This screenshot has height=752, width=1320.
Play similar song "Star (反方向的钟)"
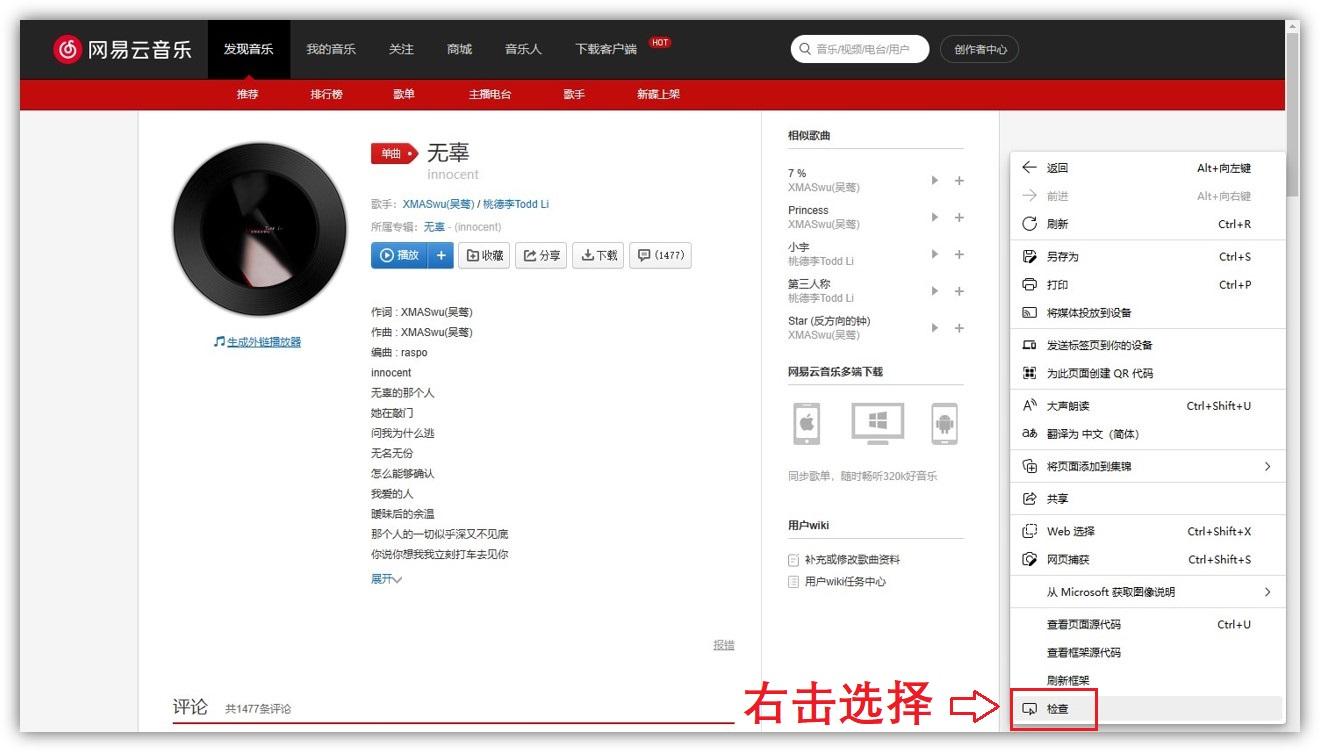pyautogui.click(x=935, y=328)
